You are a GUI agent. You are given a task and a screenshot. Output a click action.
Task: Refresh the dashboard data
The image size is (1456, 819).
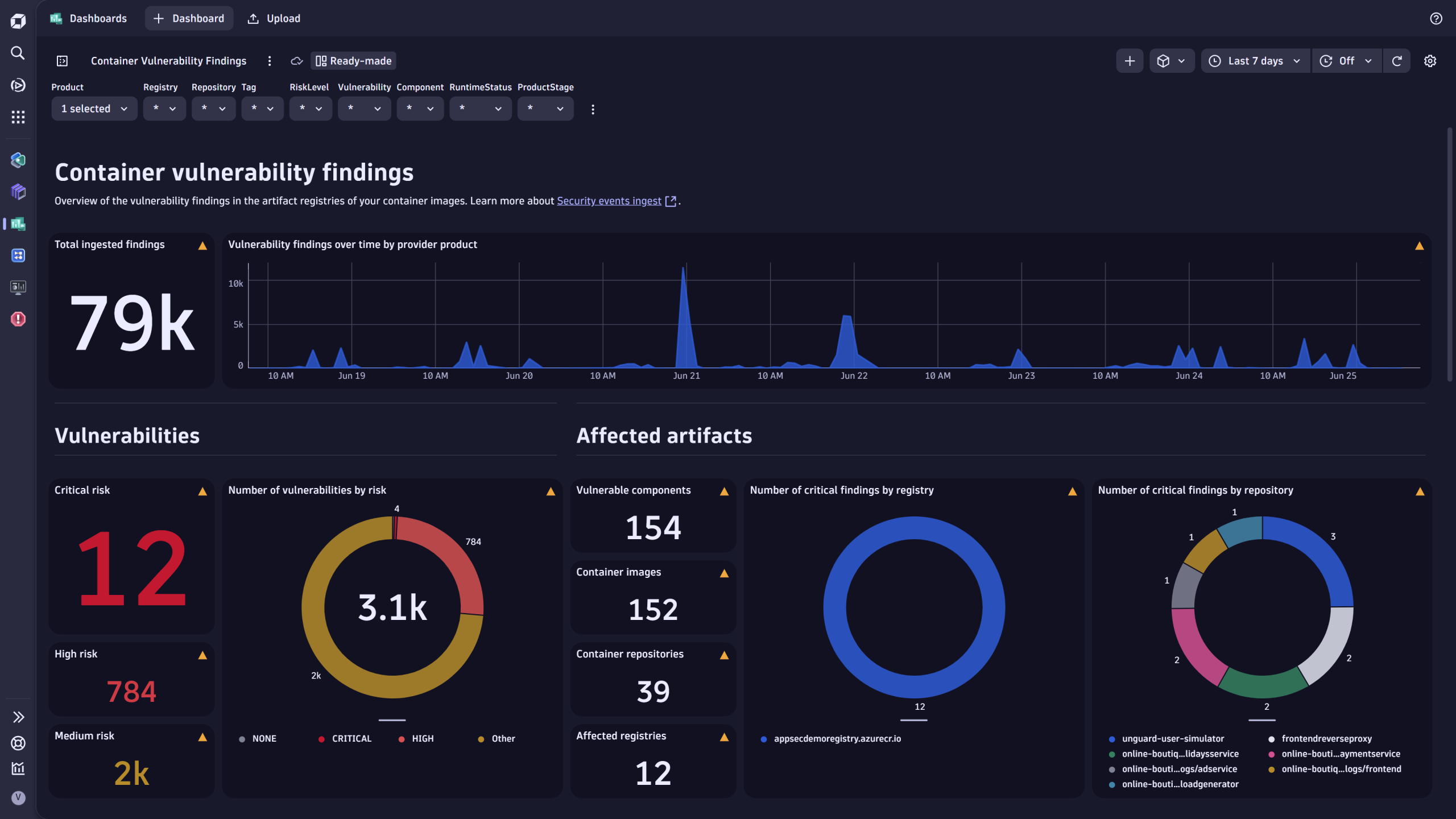coord(1397,61)
